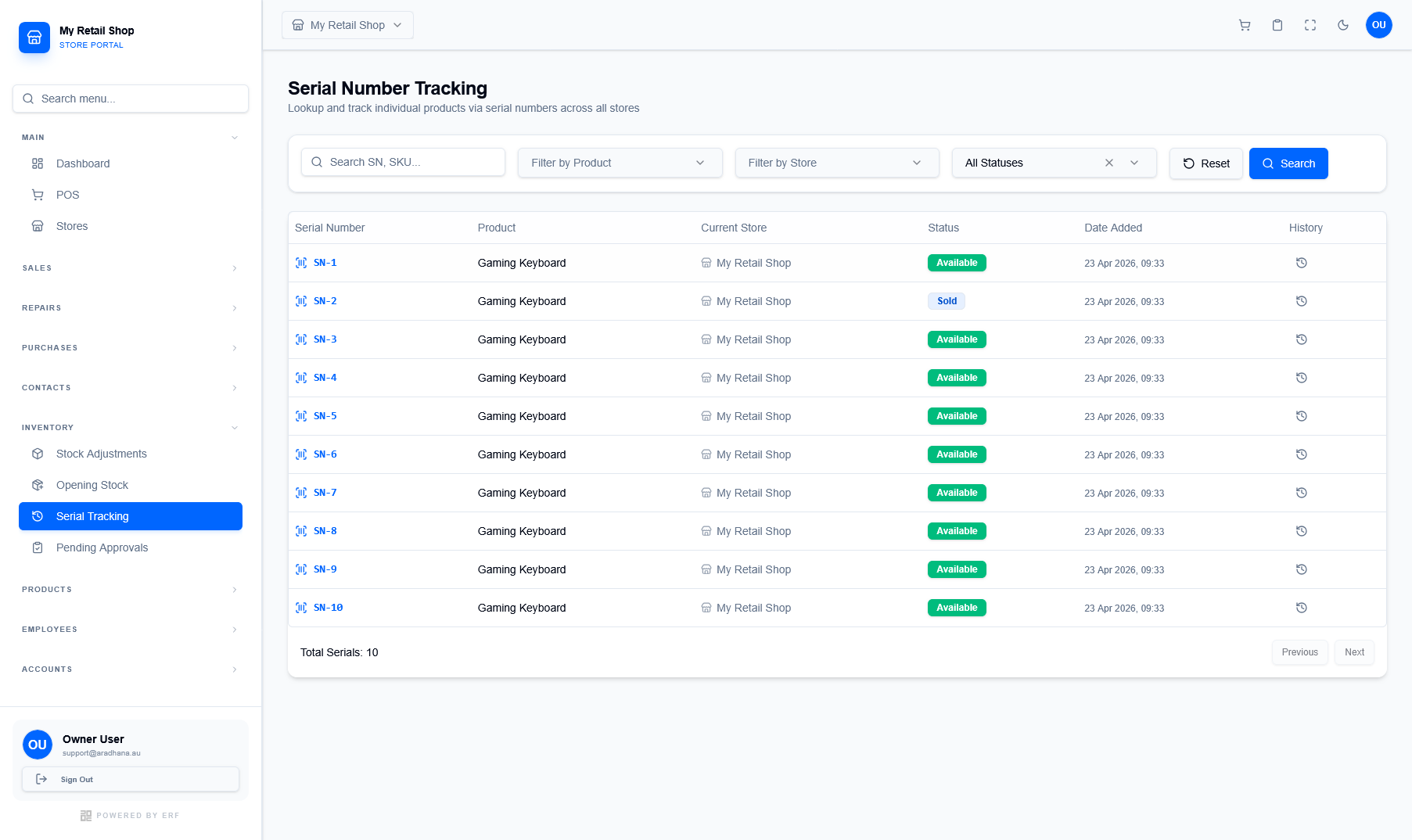Select Serial Tracking menu item
This screenshot has height=840, width=1412.
[x=131, y=516]
